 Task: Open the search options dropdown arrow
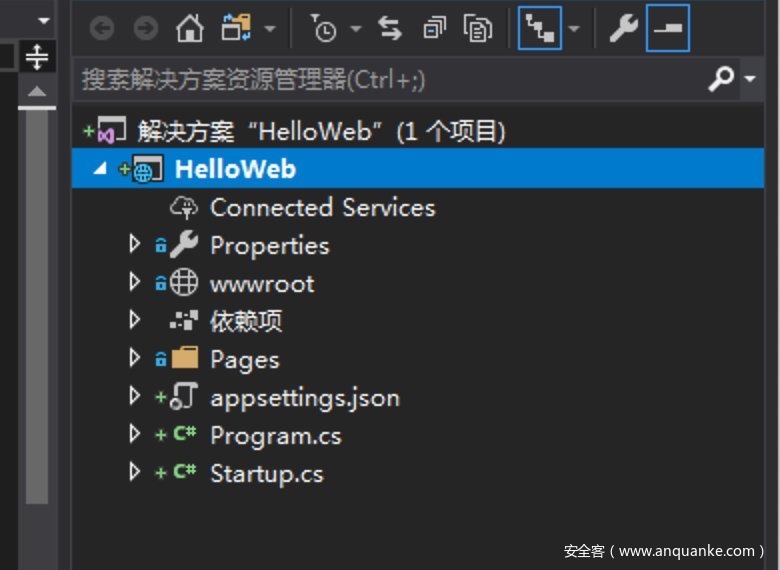(x=750, y=79)
